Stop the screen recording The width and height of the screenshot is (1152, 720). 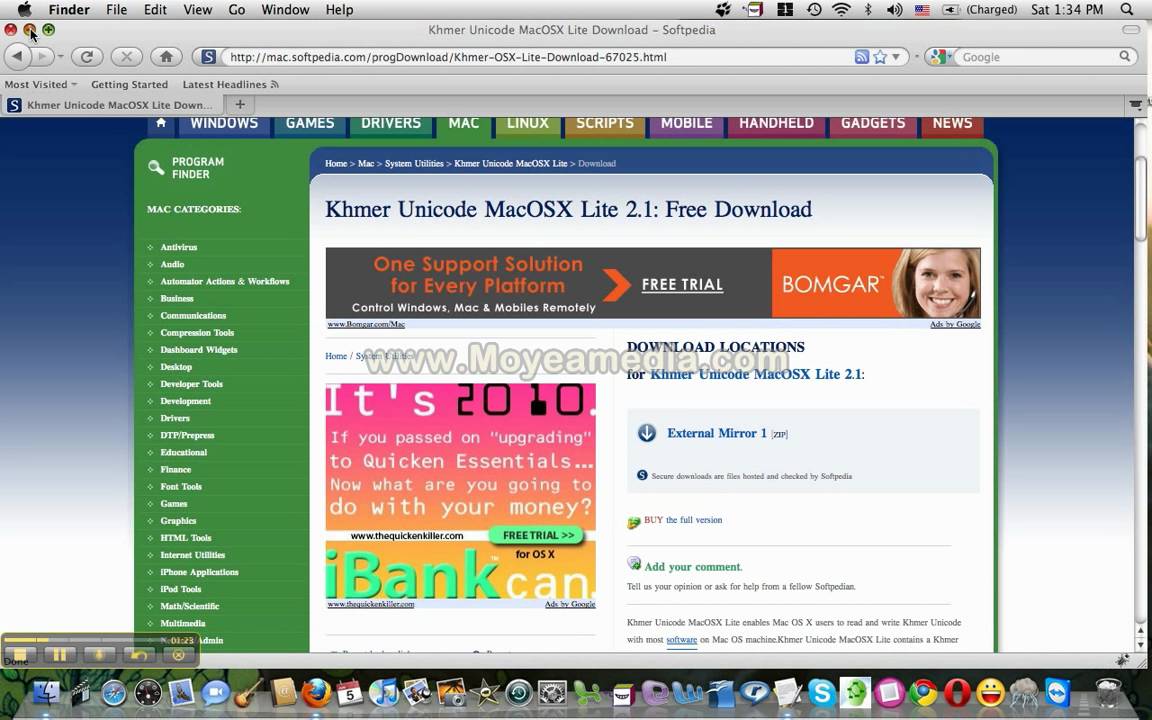[20, 655]
